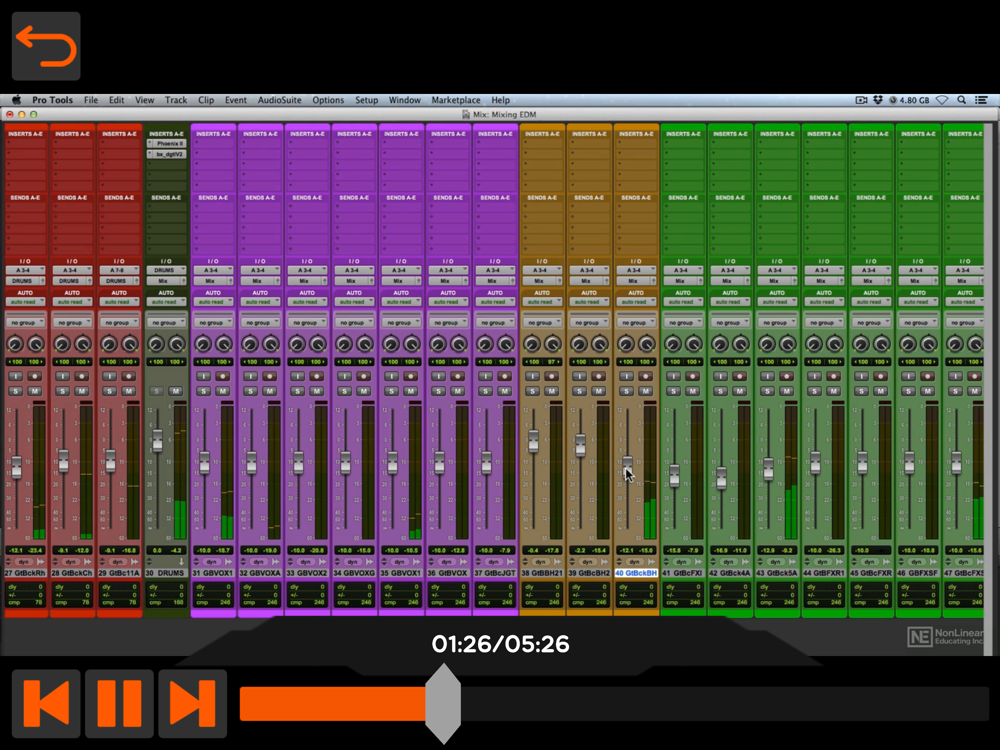1000x750 pixels.
Task: Mute the 38 GtBBH21 track
Action: pyautogui.click(x=552, y=391)
